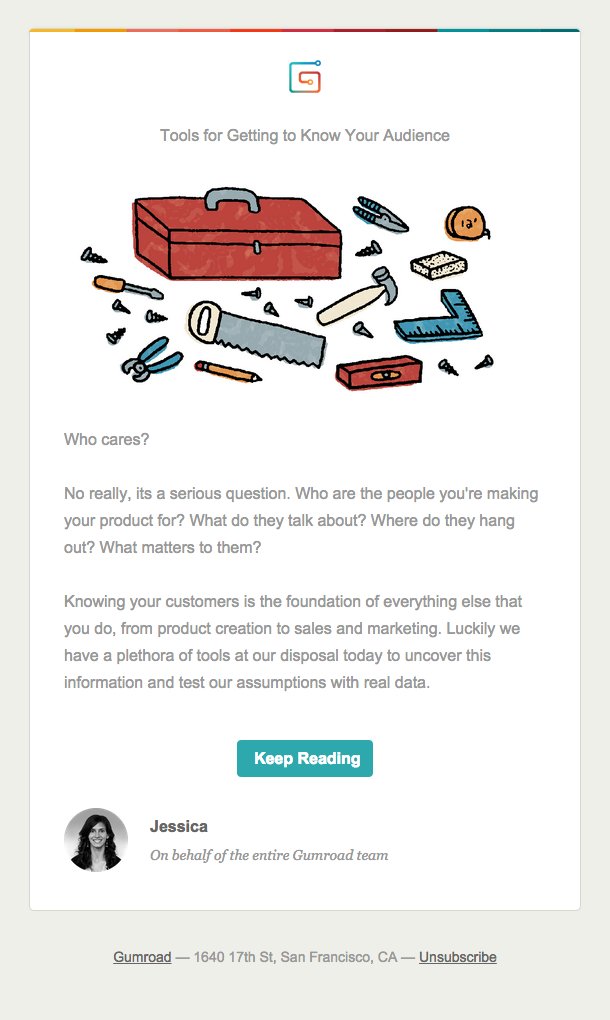The height and width of the screenshot is (1020, 610).
Task: Click the Who cares? opening line
Action: [x=107, y=439]
